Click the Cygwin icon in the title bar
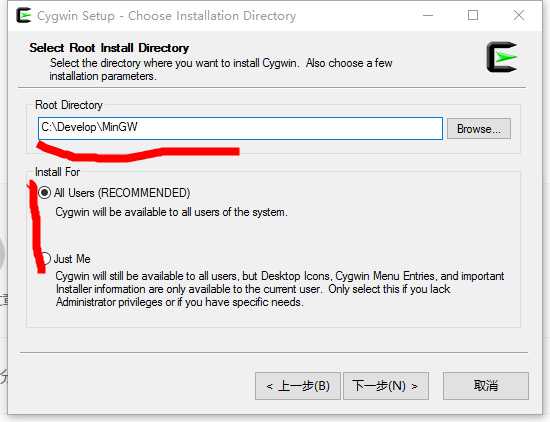This screenshot has width=550, height=422. tap(24, 15)
